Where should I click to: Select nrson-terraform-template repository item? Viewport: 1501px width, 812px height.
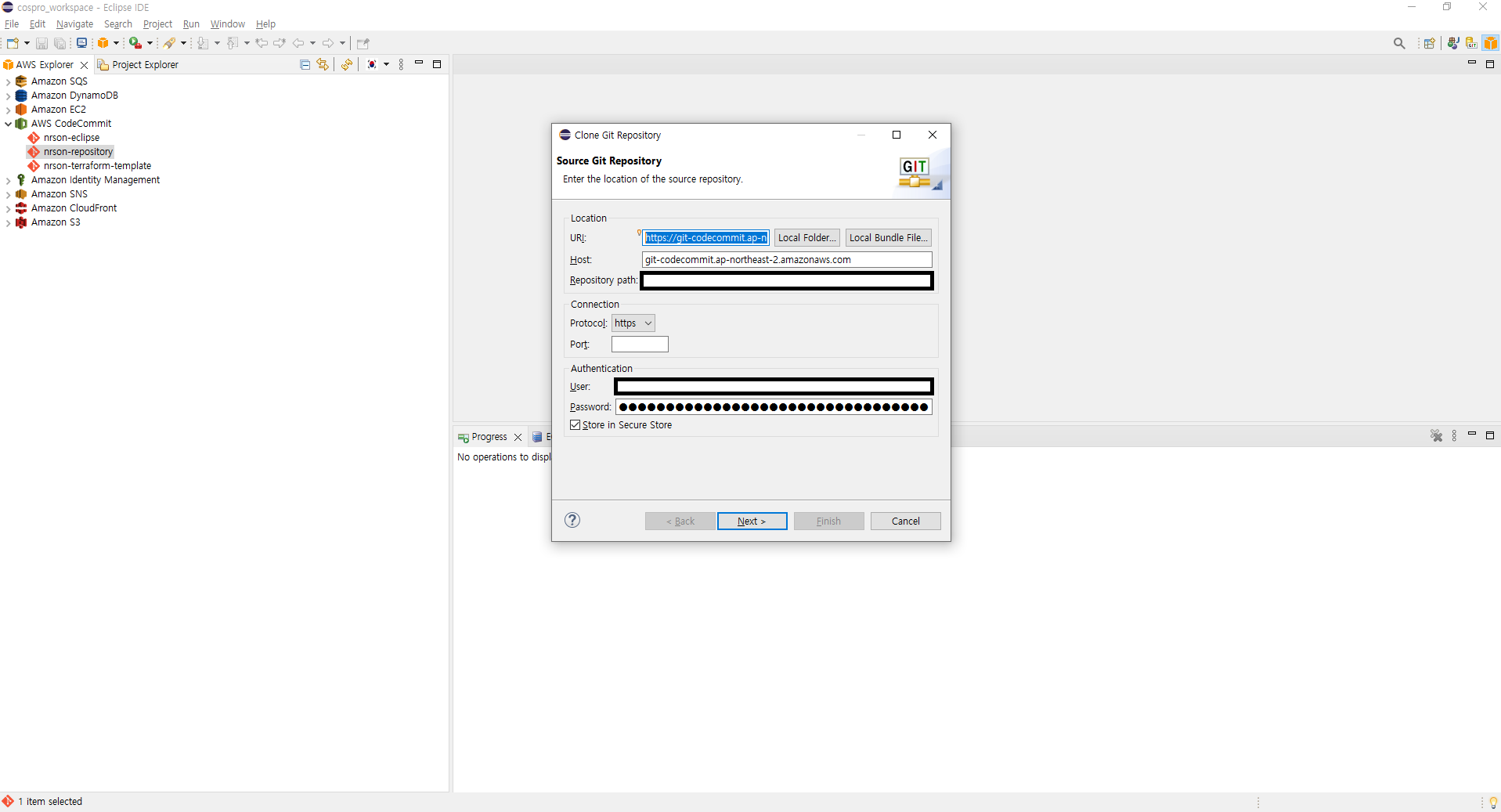click(x=97, y=166)
